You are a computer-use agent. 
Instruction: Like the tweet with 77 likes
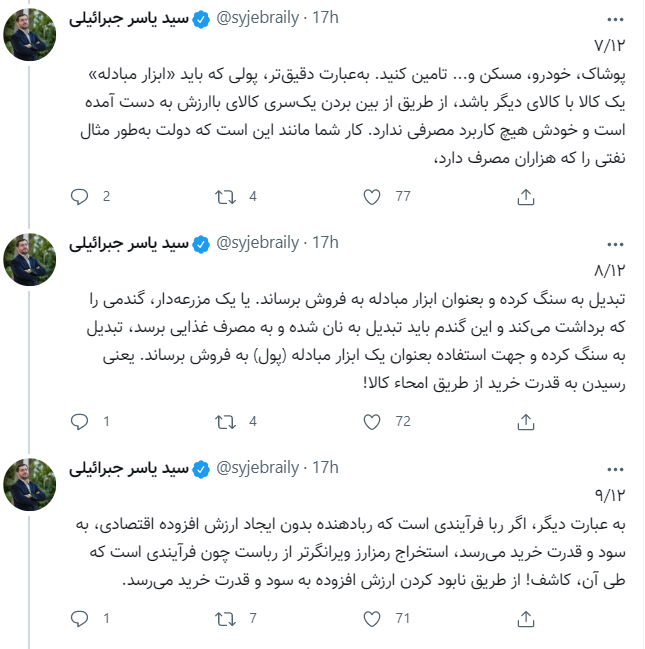[374, 197]
